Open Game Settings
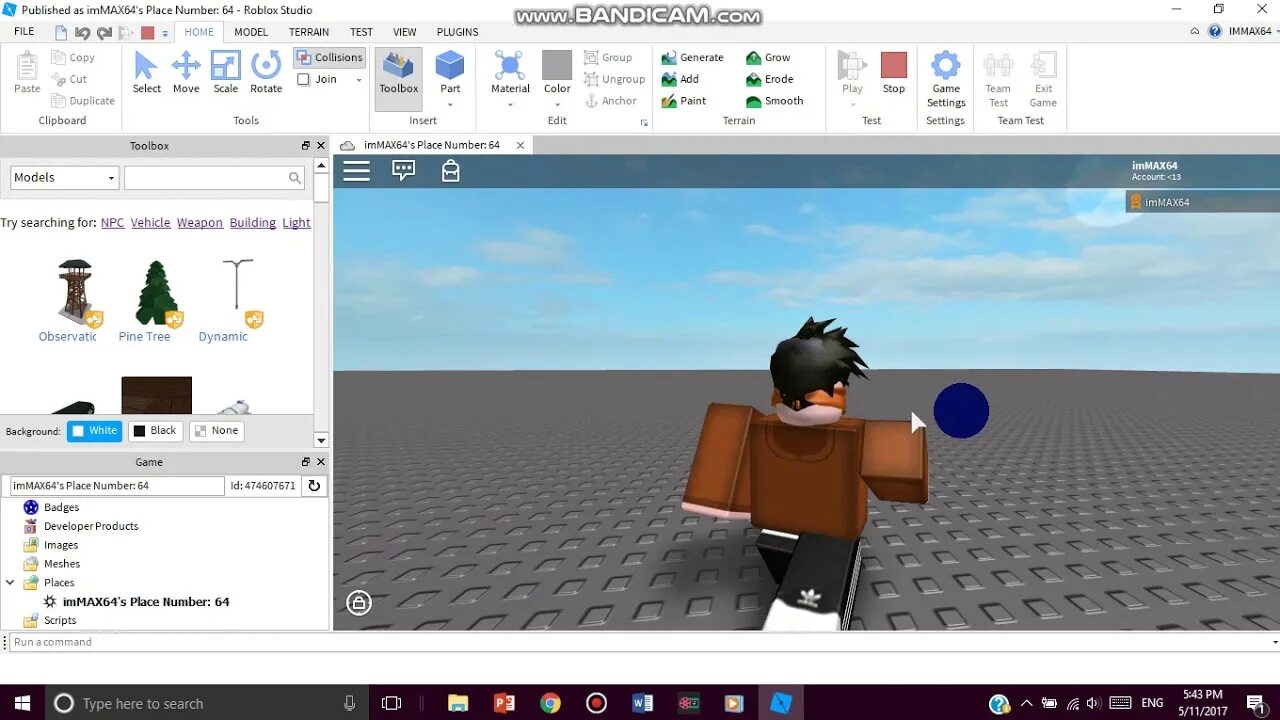Viewport: 1280px width, 720px height. click(x=945, y=79)
